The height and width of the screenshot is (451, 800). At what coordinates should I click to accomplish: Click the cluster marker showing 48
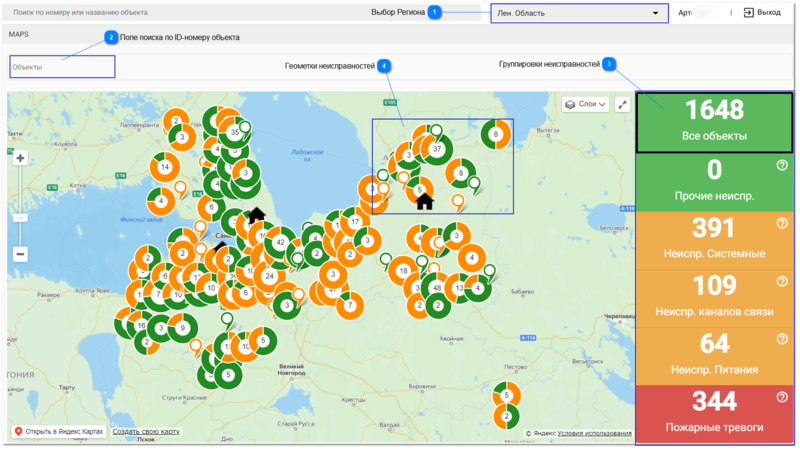tap(437, 288)
